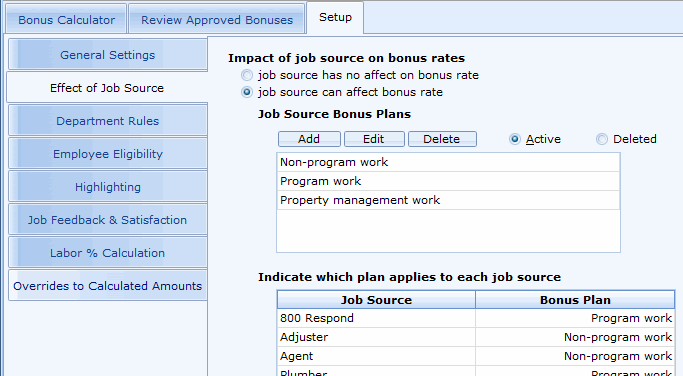
Task: Open the Highlighting settings
Action: (x=108, y=187)
